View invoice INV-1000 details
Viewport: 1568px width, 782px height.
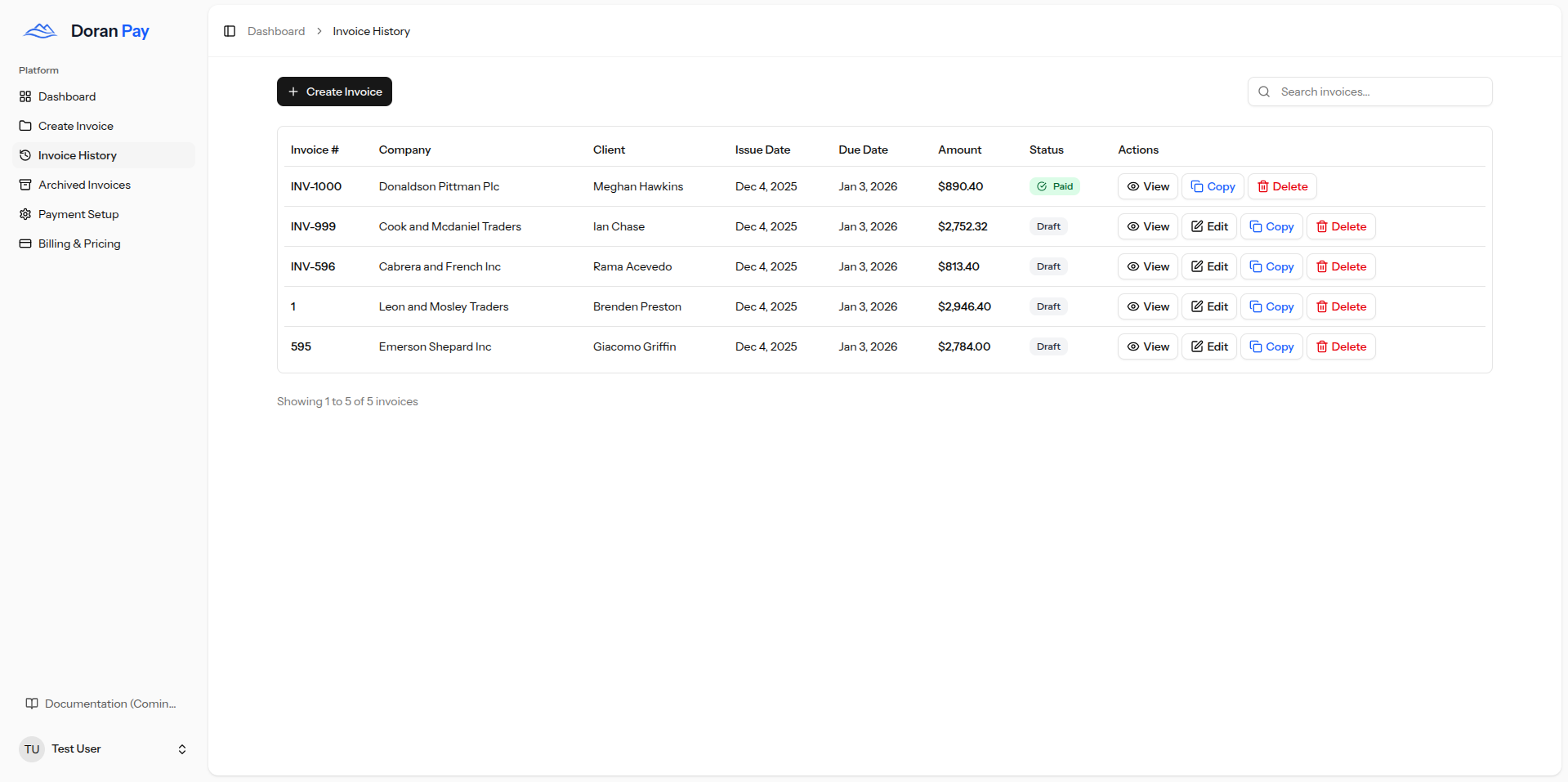[x=1147, y=186]
